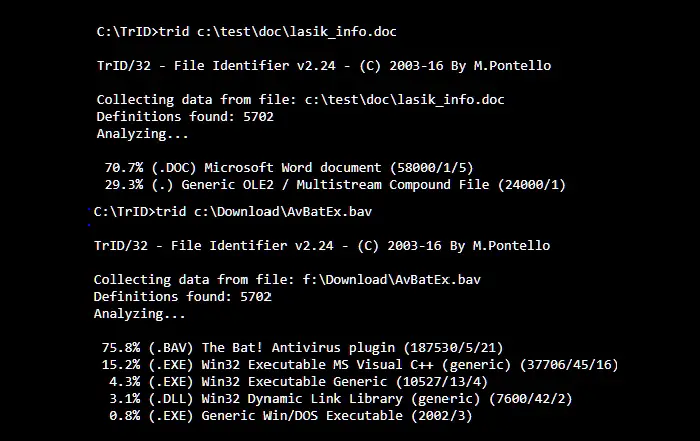Click the 'M.Pontello' author name in first header
Screen dimensions: 700x441
point(512,66)
